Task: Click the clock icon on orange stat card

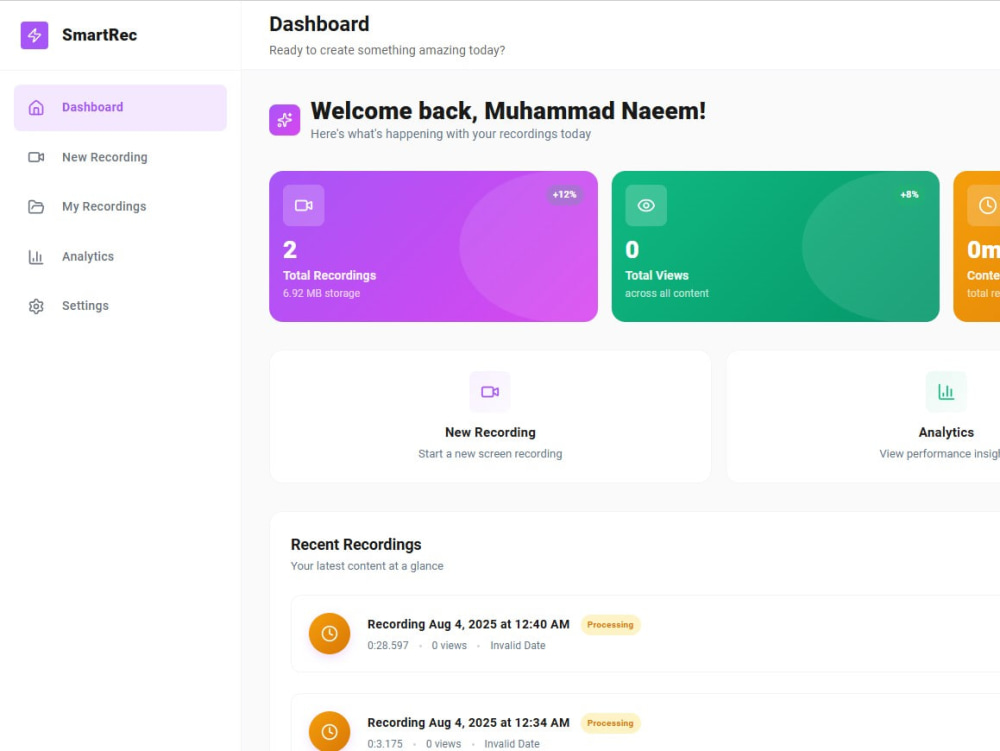Action: tap(987, 205)
